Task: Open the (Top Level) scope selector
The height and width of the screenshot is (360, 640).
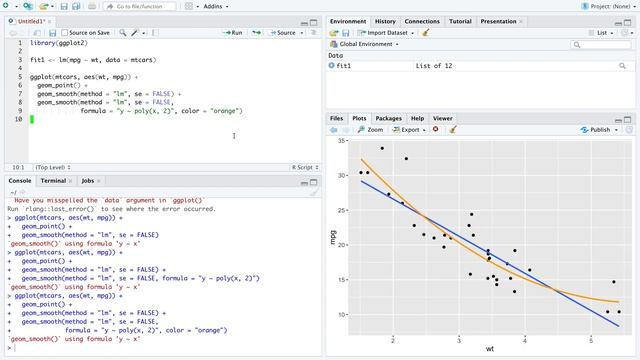Action: (53, 167)
